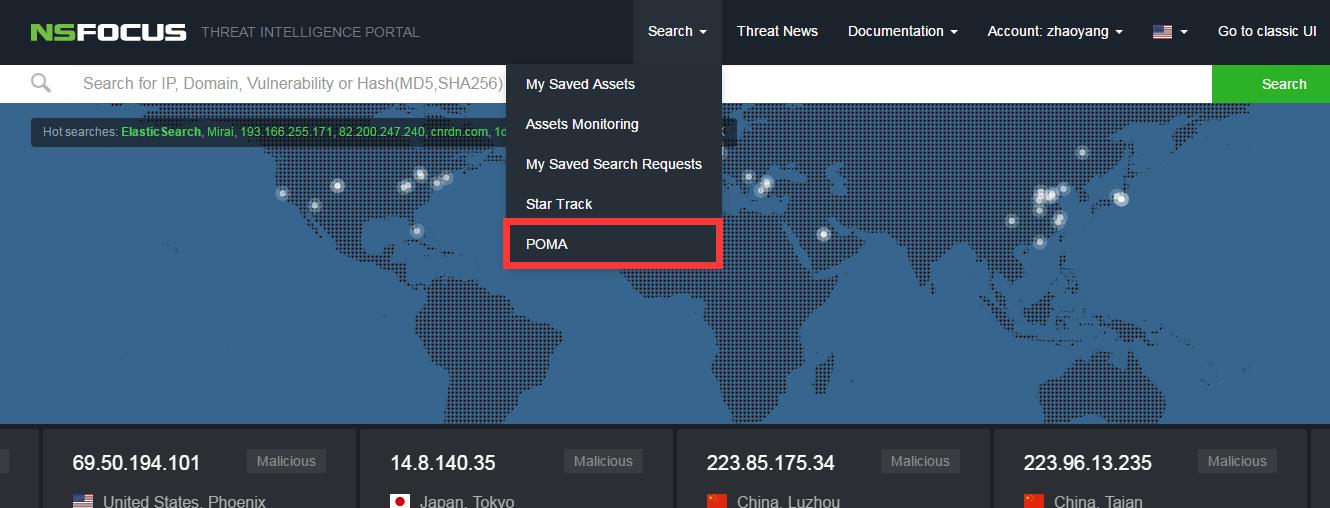Viewport: 1330px width, 508px height.
Task: Click the US flag language icon
Action: click(1162, 32)
